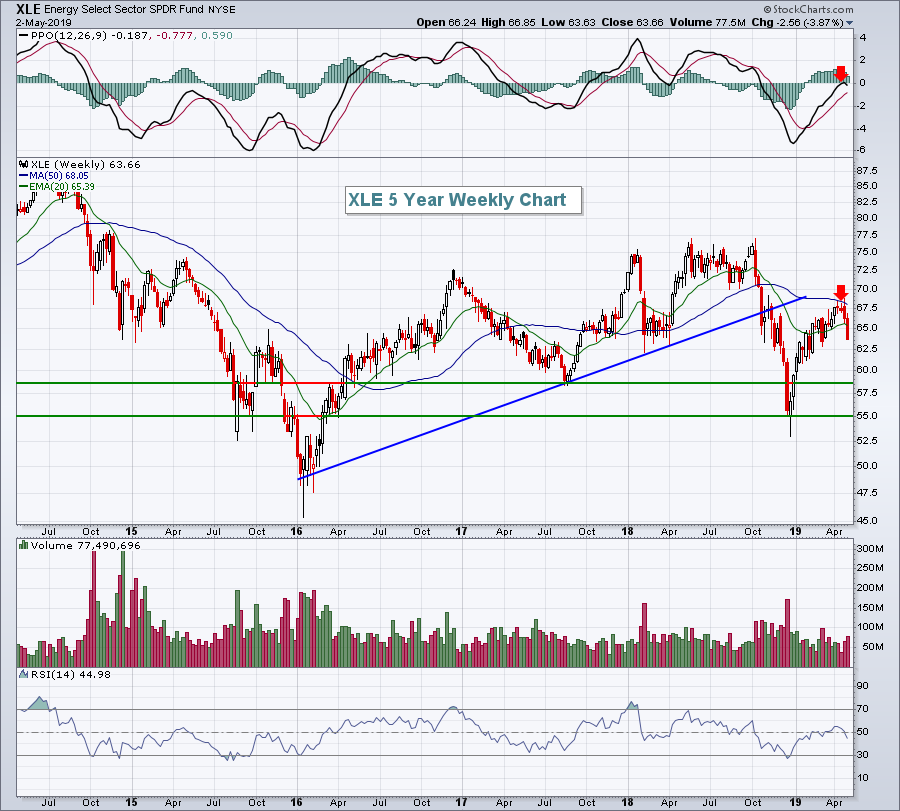Click the XLE (Weekly) 63.66 legend icon

tap(23, 164)
